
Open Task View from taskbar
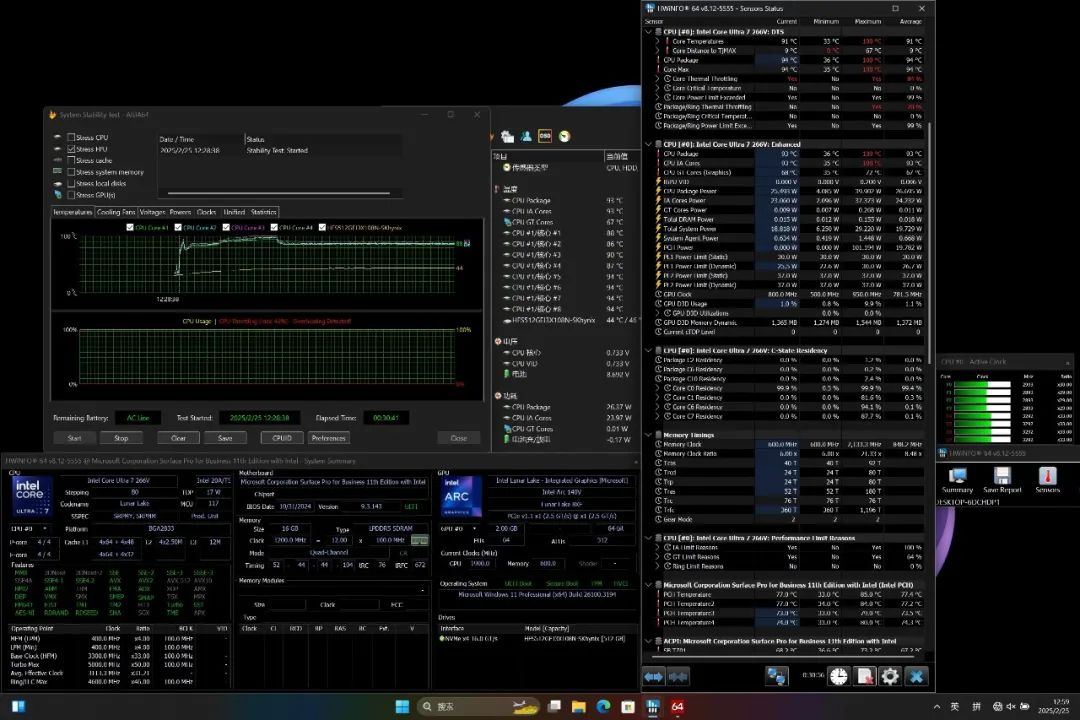click(554, 706)
